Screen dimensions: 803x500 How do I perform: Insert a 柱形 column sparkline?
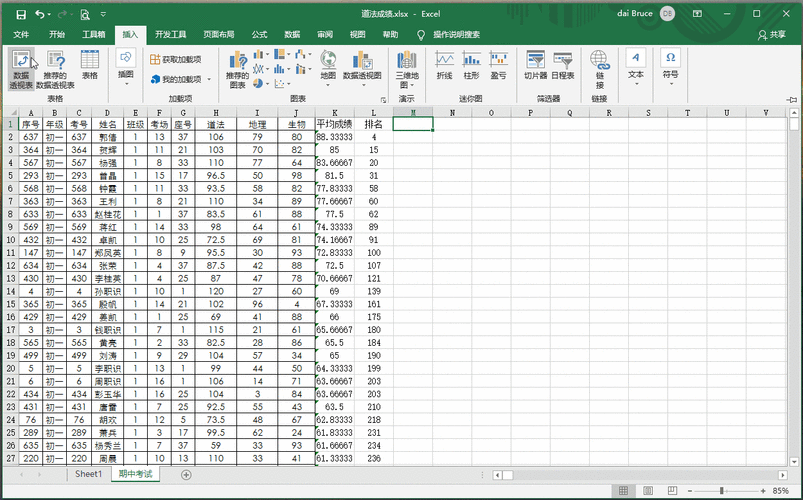pyautogui.click(x=471, y=65)
